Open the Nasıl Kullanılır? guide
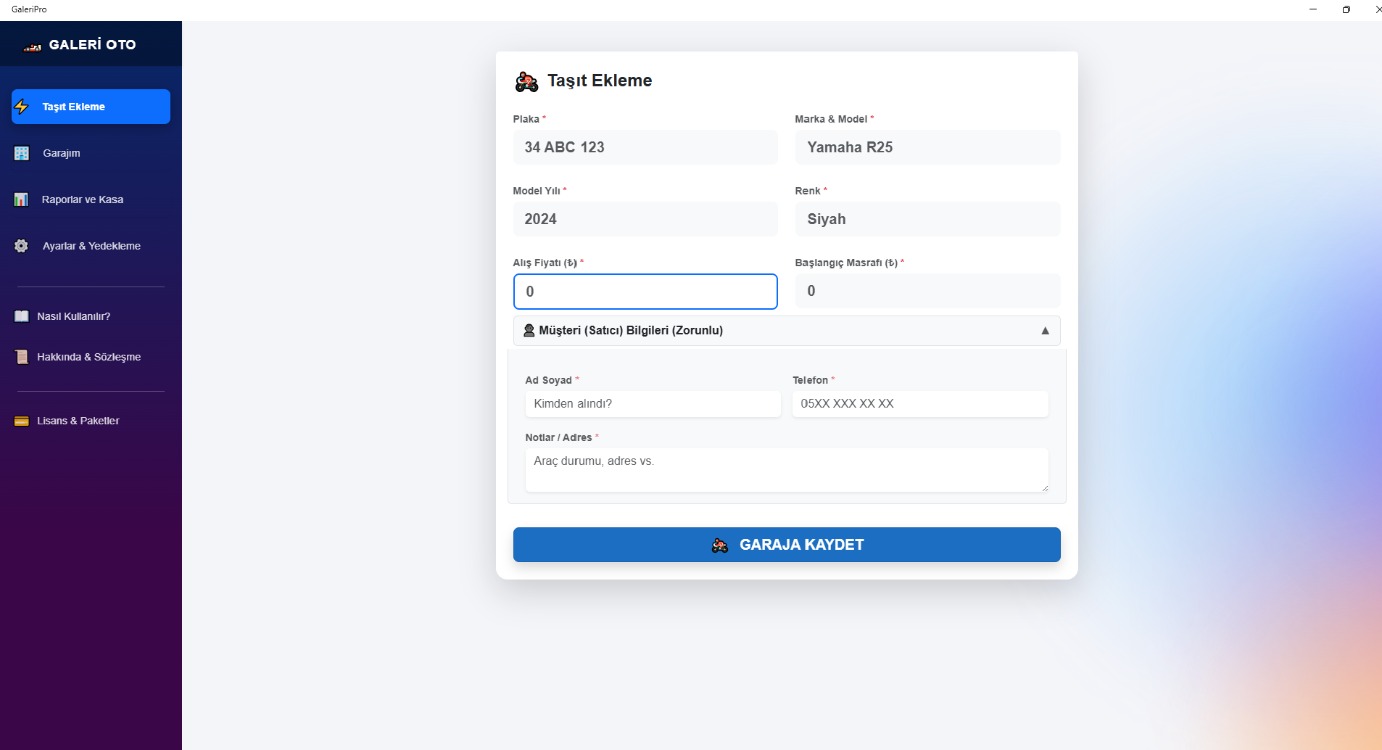The width and height of the screenshot is (1382, 750). click(x=91, y=316)
